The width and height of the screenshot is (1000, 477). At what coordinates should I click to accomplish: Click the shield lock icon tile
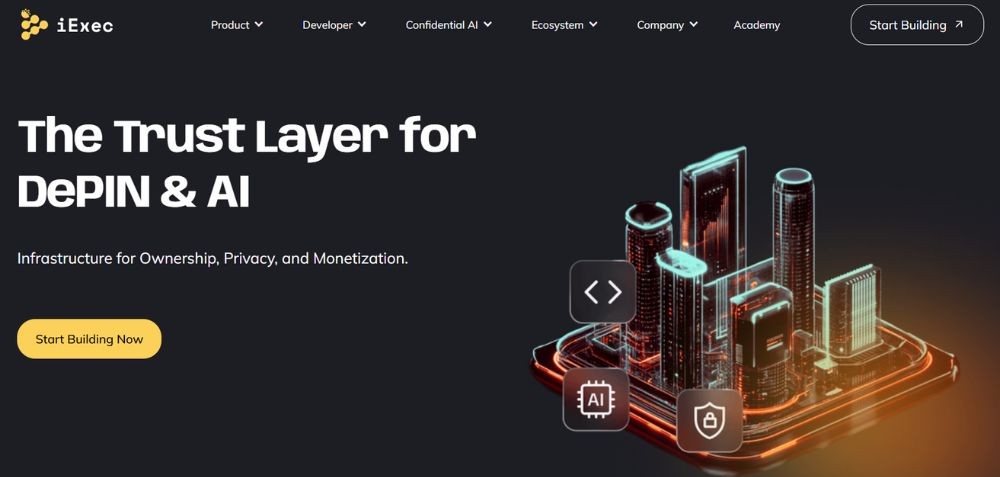[x=710, y=420]
